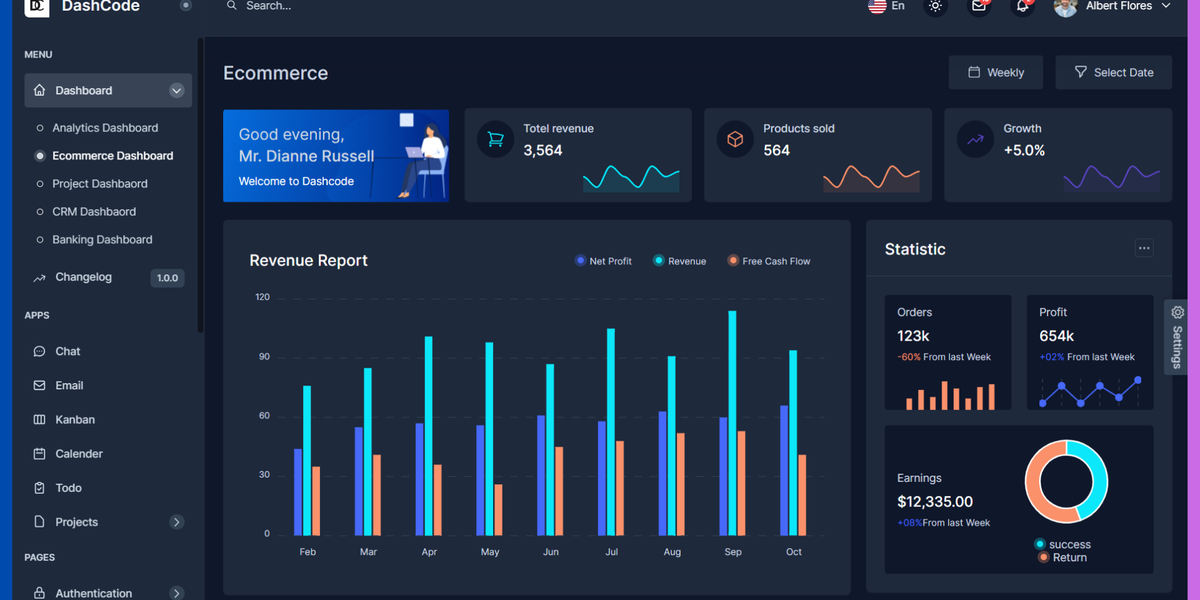Expand the Authentication pages section
This screenshot has width=1200, height=600.
point(176,592)
